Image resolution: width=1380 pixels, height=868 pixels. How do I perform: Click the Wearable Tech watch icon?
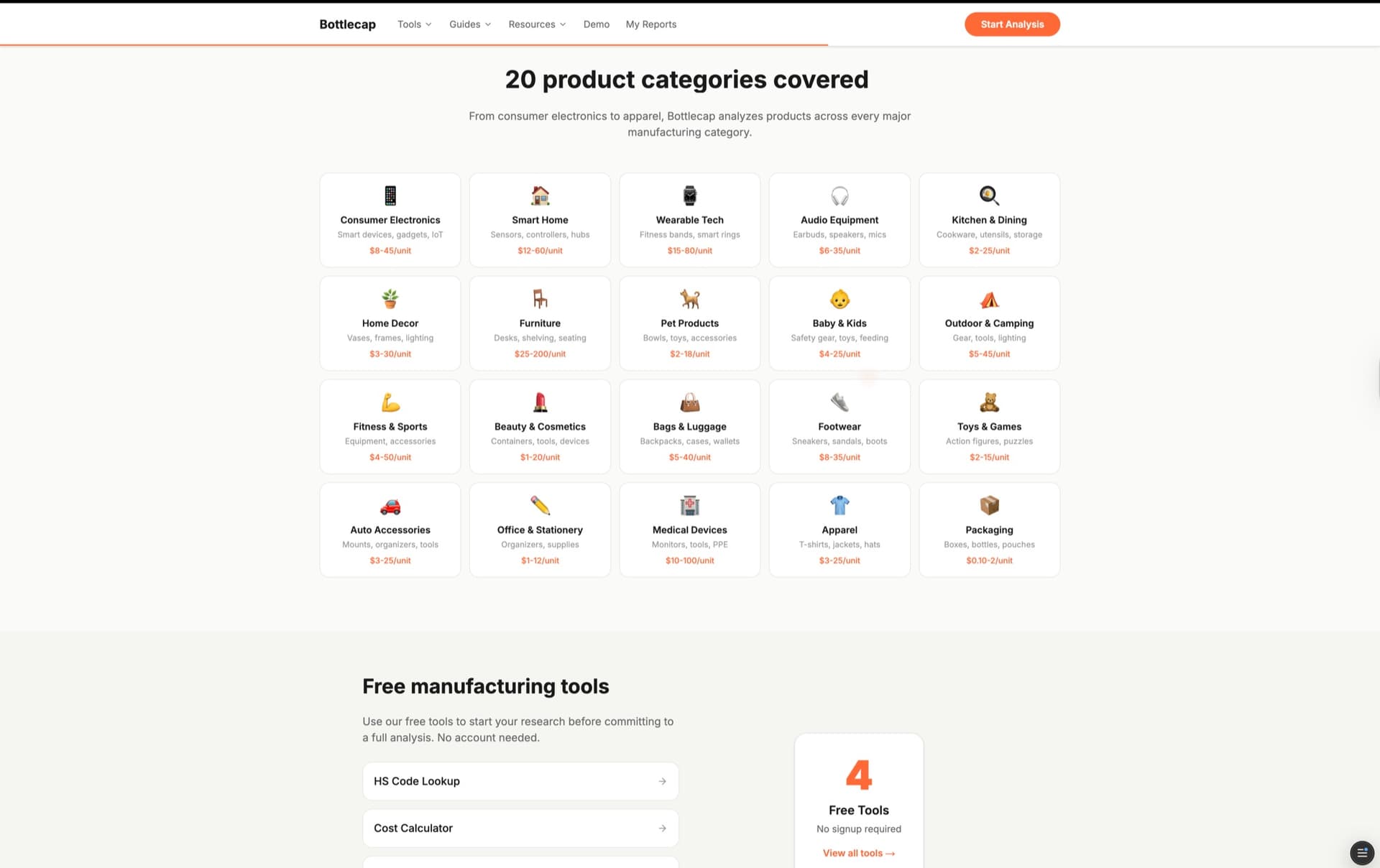pos(689,195)
